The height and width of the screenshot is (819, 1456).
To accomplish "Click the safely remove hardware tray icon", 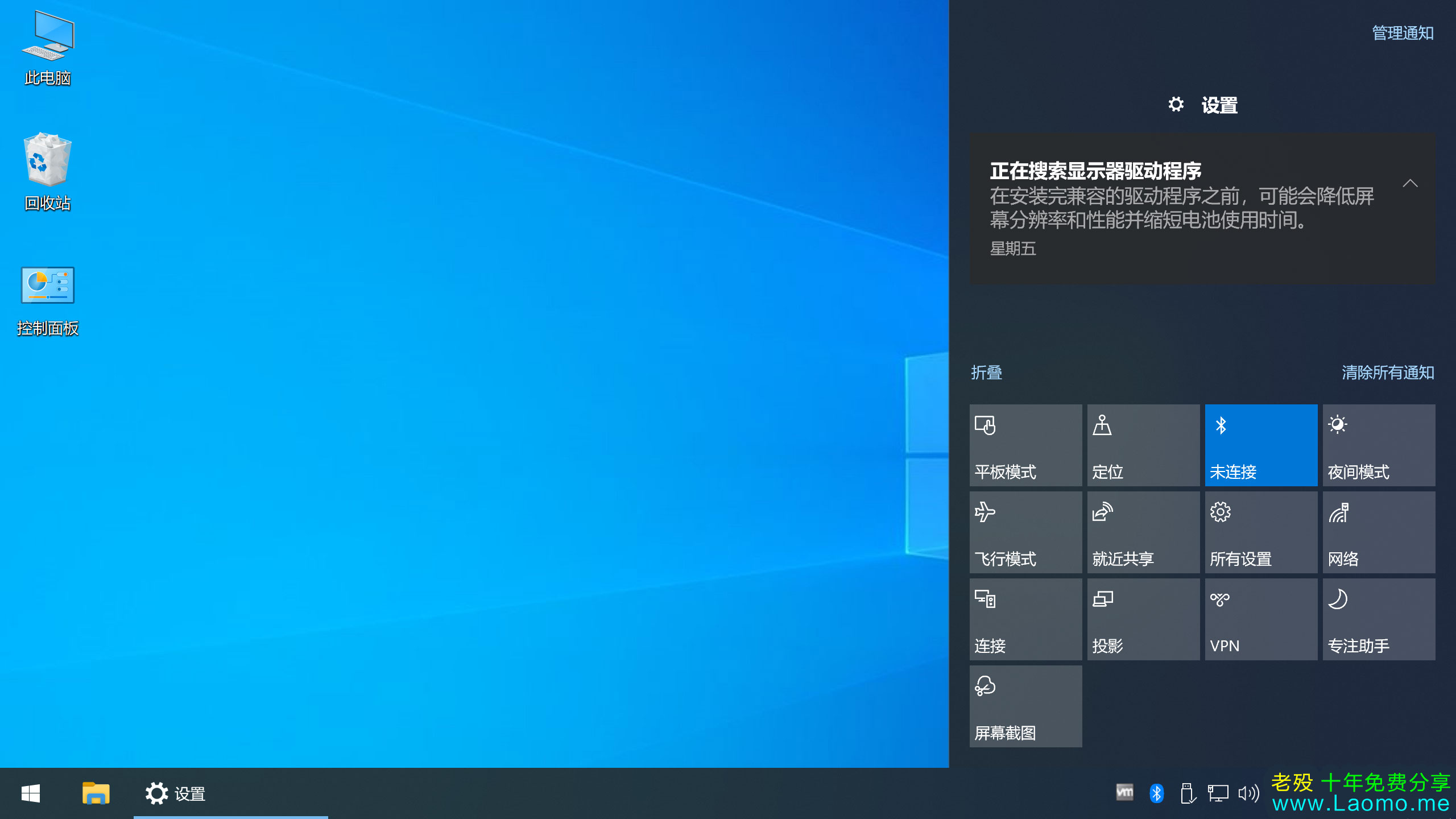I will pos(1188,793).
